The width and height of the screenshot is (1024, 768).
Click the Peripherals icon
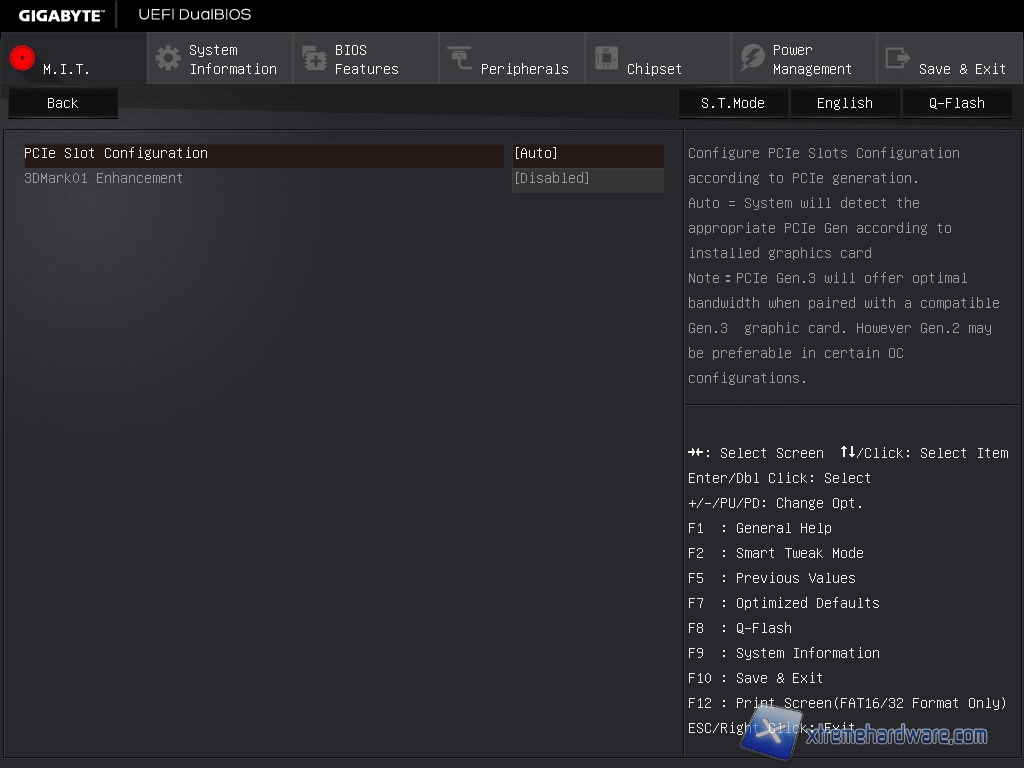pyautogui.click(x=460, y=58)
